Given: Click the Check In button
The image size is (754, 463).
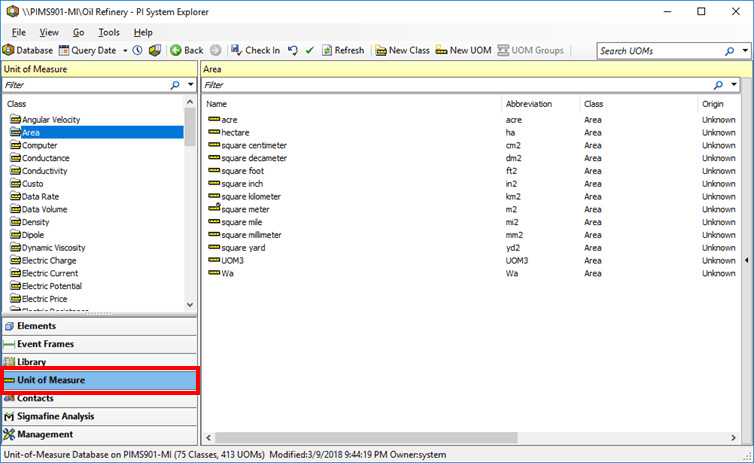Looking at the screenshot, I should (x=255, y=50).
